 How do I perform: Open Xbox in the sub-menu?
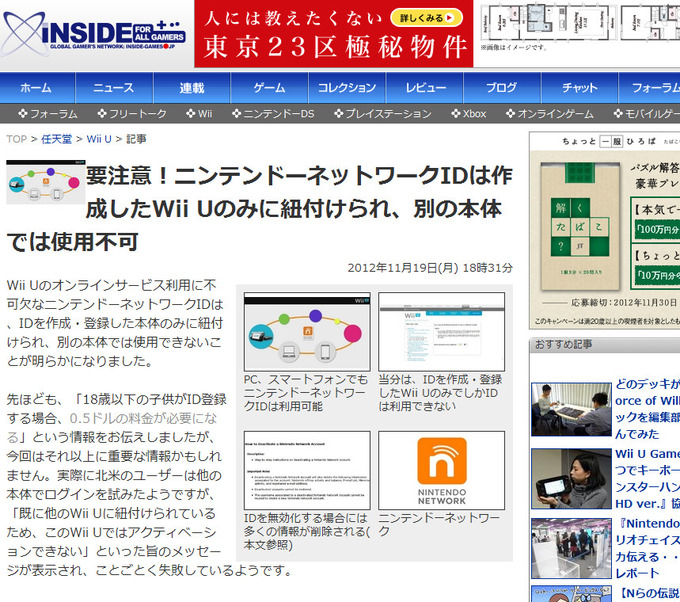tap(469, 114)
